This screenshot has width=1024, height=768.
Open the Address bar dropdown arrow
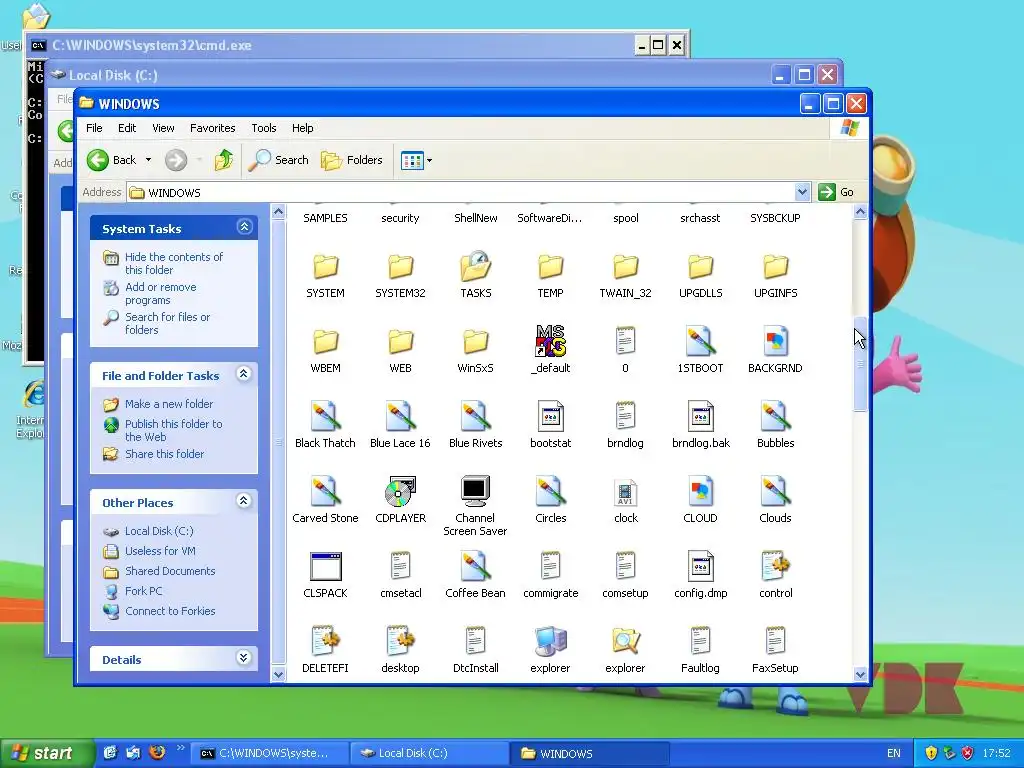[802, 192]
